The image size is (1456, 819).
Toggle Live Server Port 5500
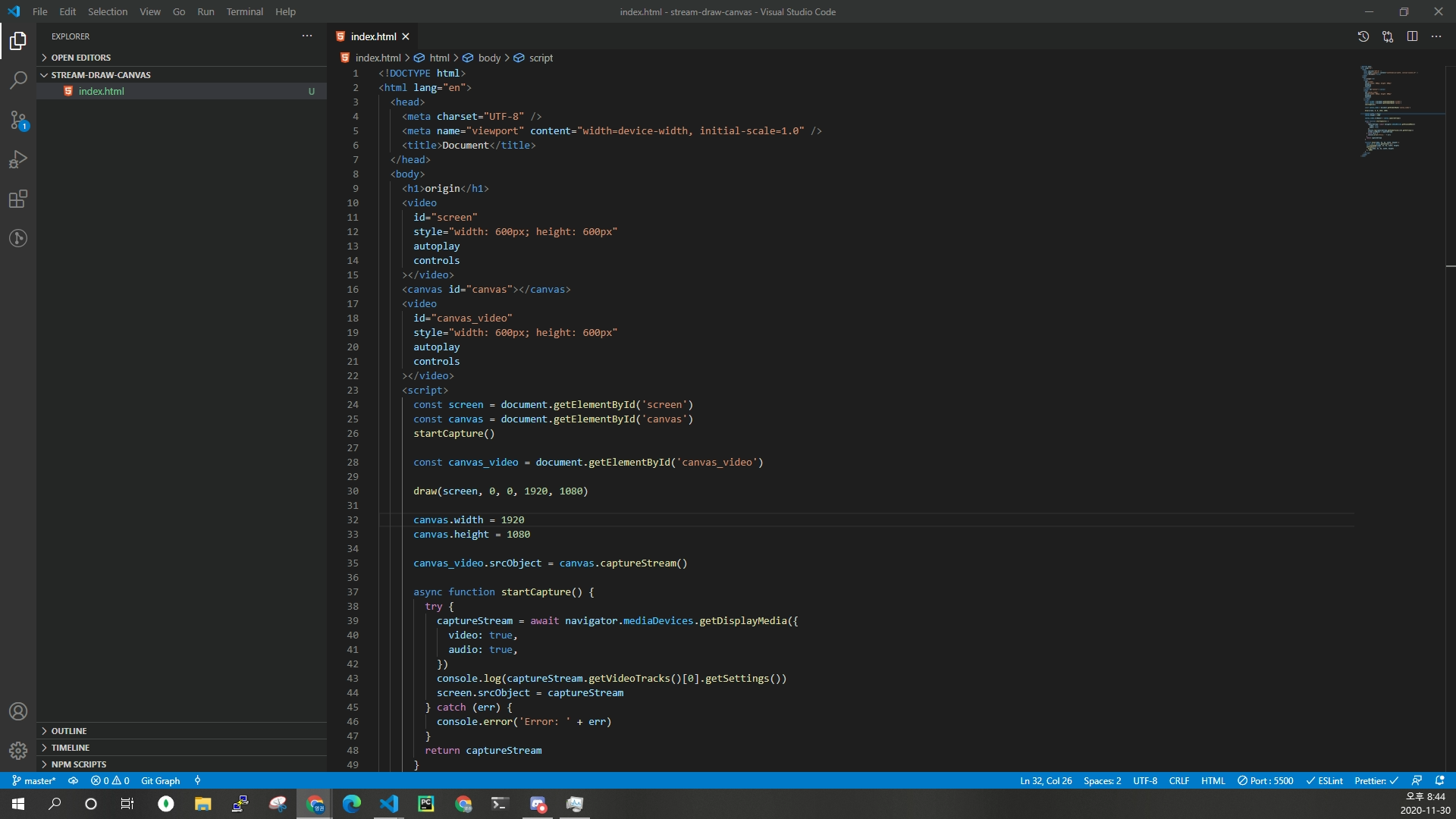click(x=1265, y=780)
